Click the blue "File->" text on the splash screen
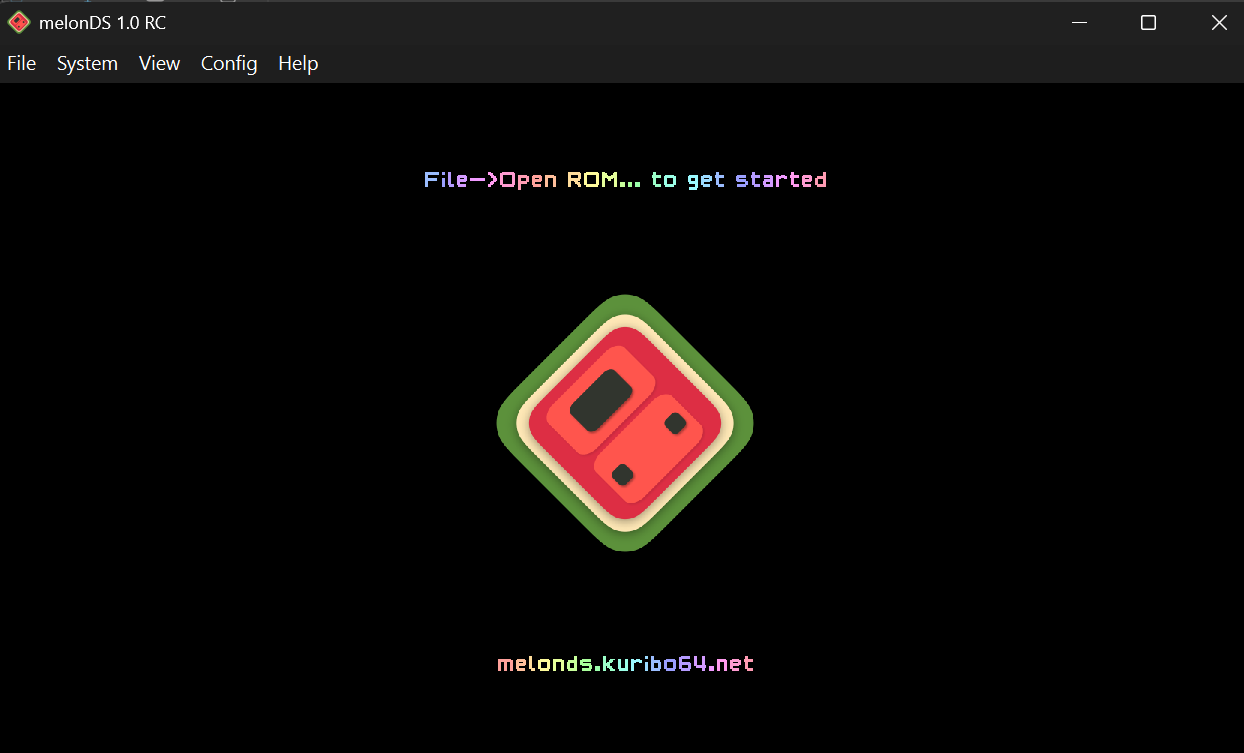1244x753 pixels. click(461, 180)
